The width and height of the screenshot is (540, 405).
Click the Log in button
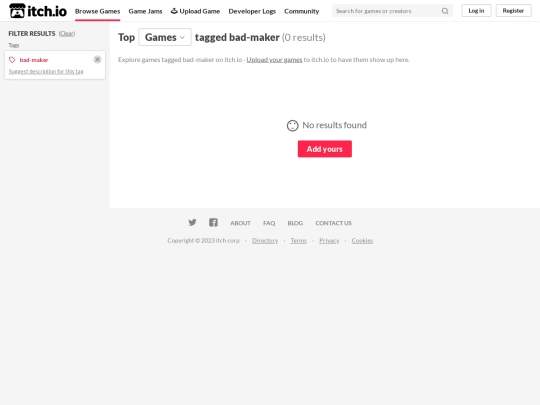tap(476, 11)
